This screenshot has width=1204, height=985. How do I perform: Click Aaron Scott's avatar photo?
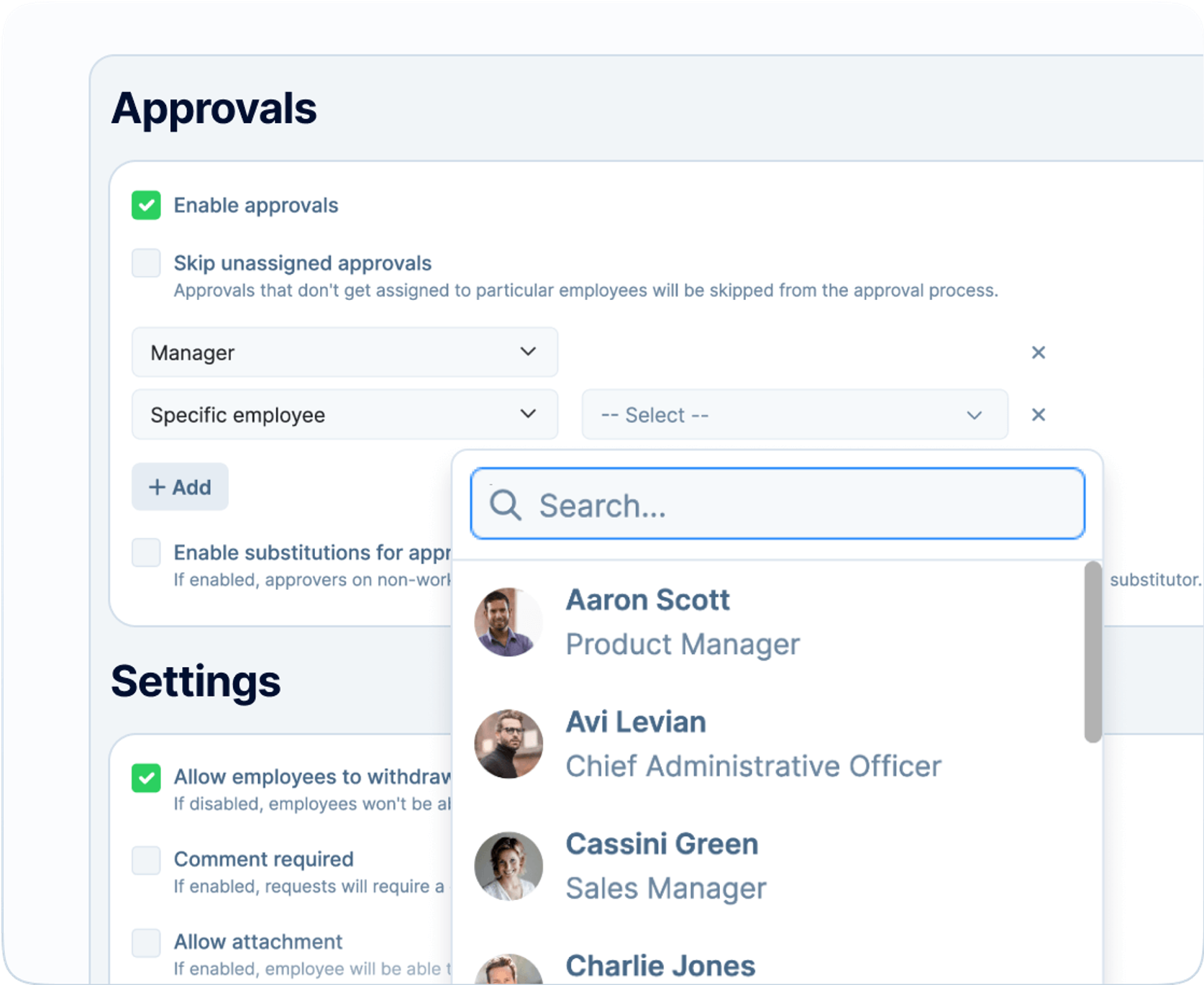pos(508,622)
